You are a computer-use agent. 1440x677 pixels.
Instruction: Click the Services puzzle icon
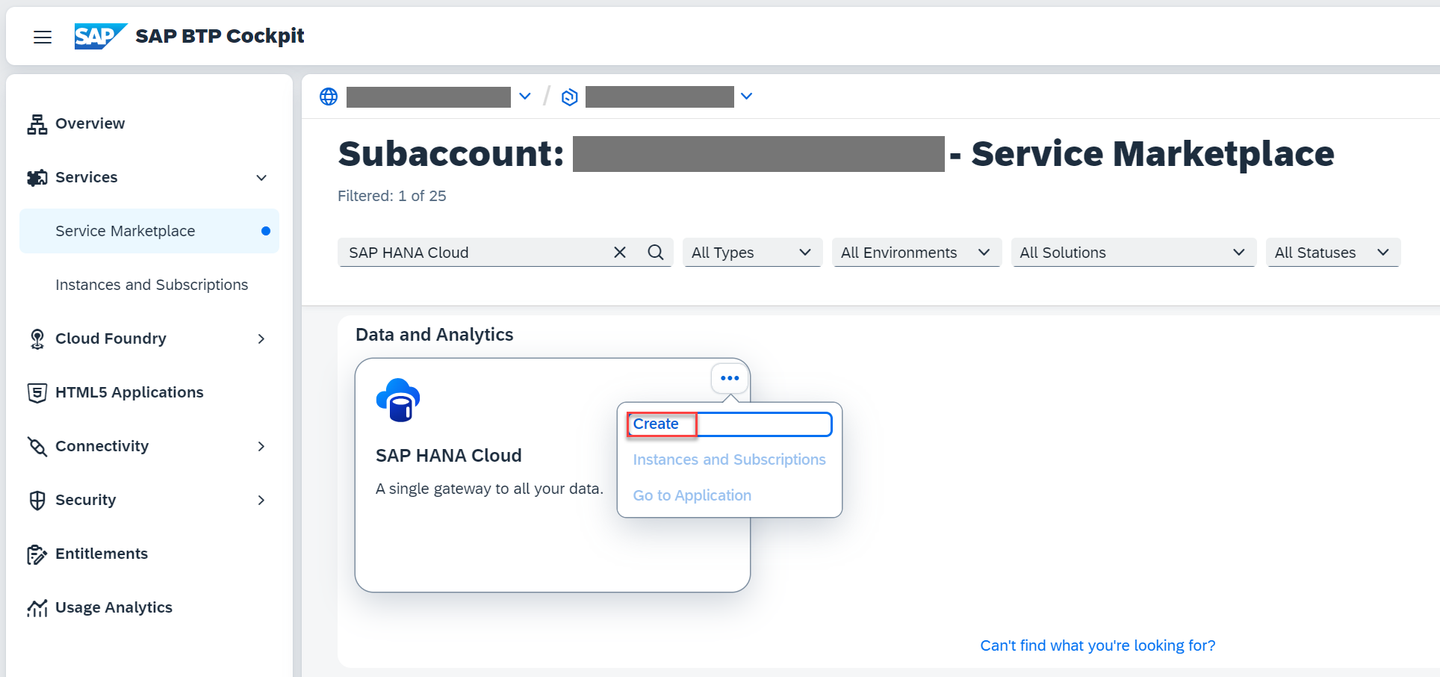(x=37, y=178)
